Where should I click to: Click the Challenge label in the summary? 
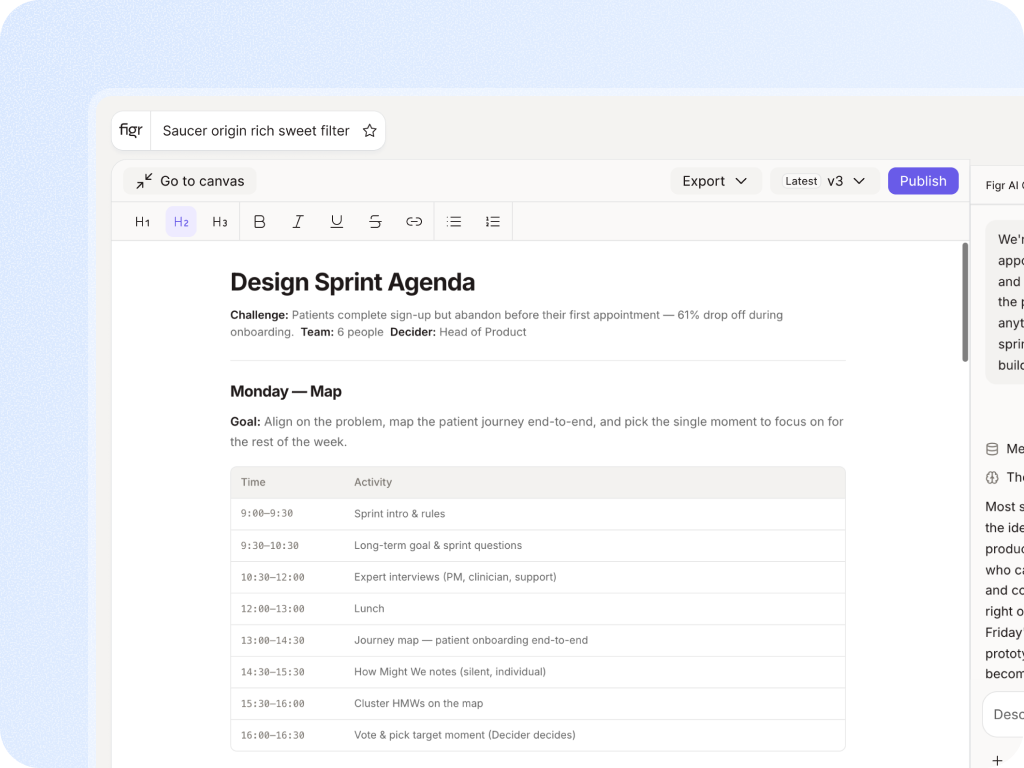point(259,315)
